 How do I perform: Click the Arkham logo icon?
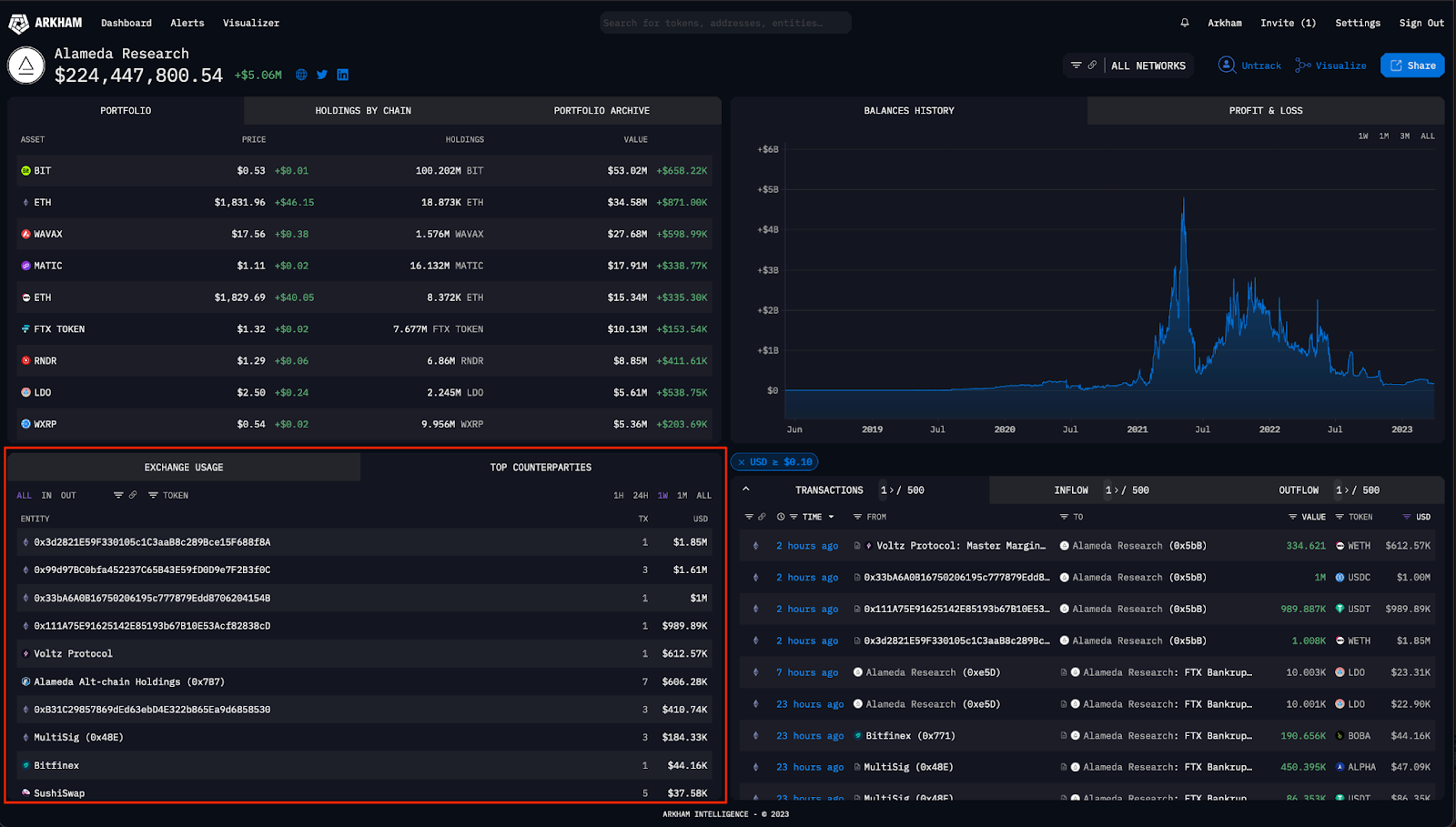(18, 24)
